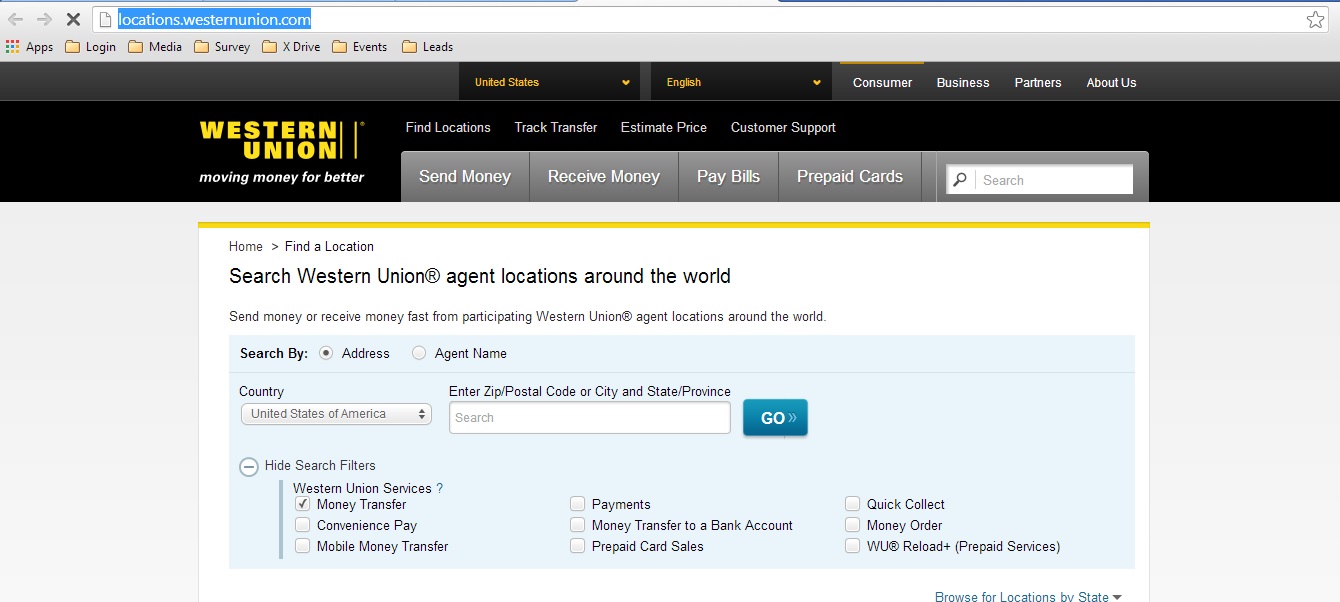This screenshot has height=602, width=1340.
Task: Switch to the Business tab
Action: [963, 83]
